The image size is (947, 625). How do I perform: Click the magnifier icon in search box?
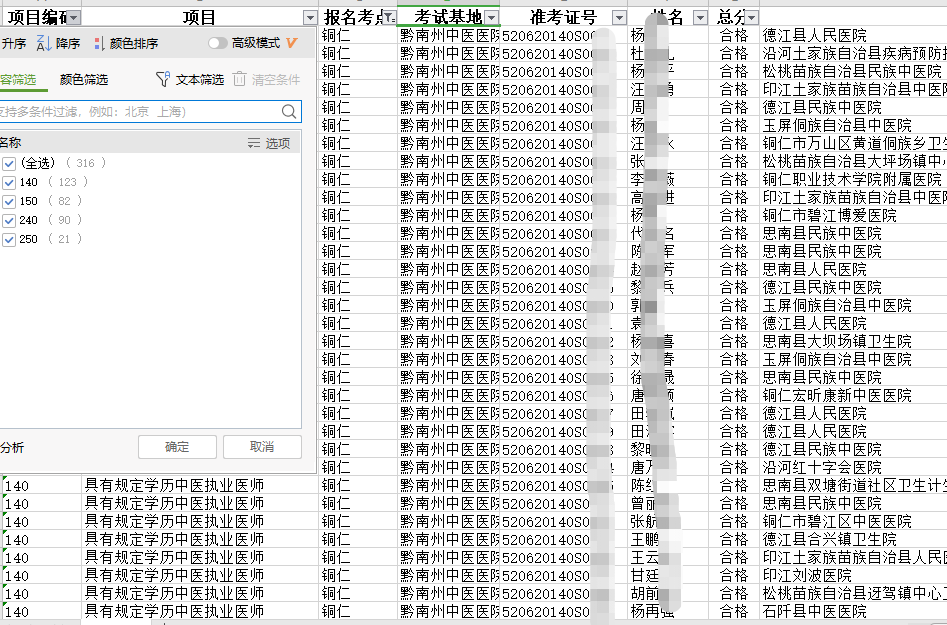289,112
